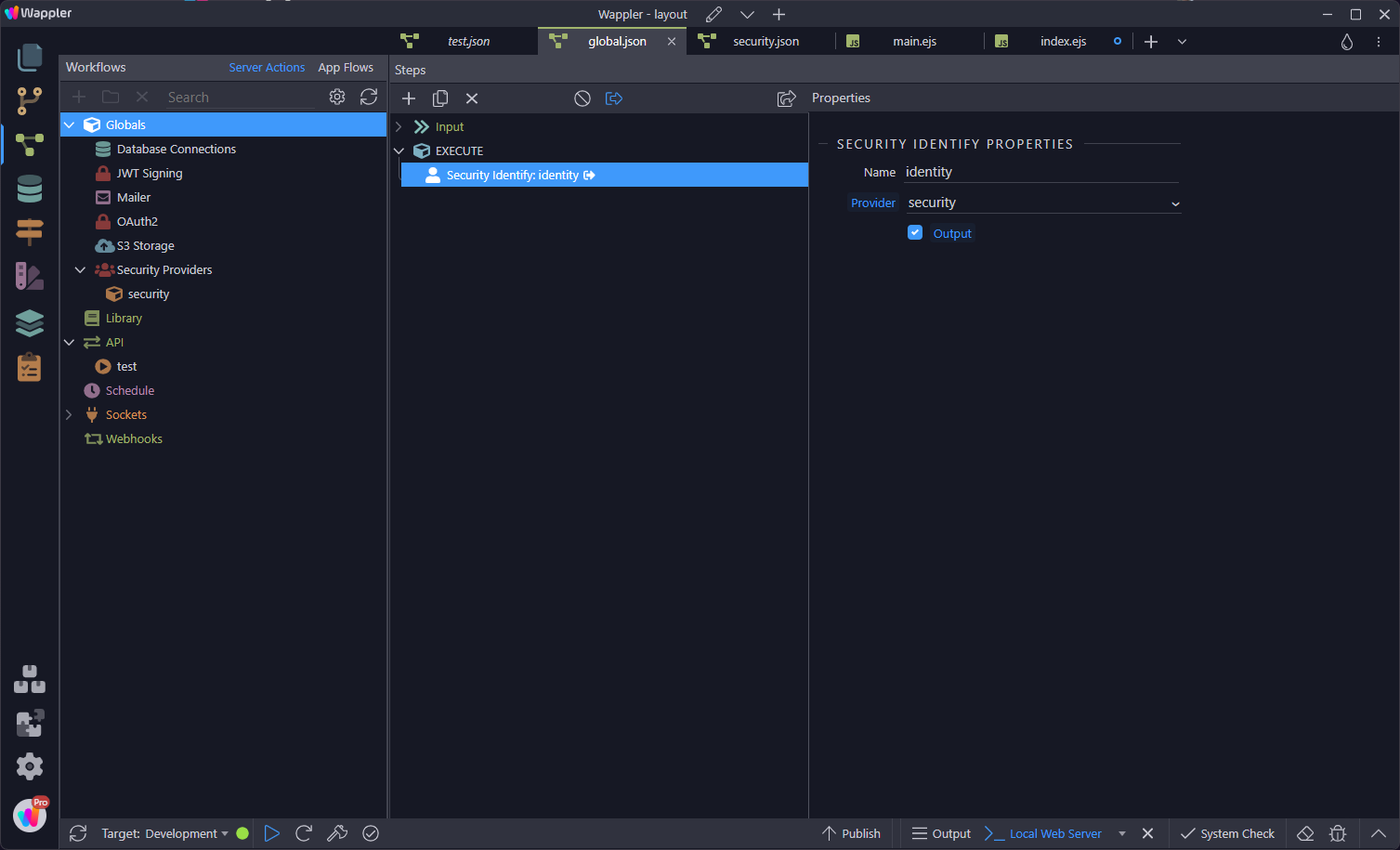
Task: Open the layers stack sidebar icon
Action: [x=30, y=322]
